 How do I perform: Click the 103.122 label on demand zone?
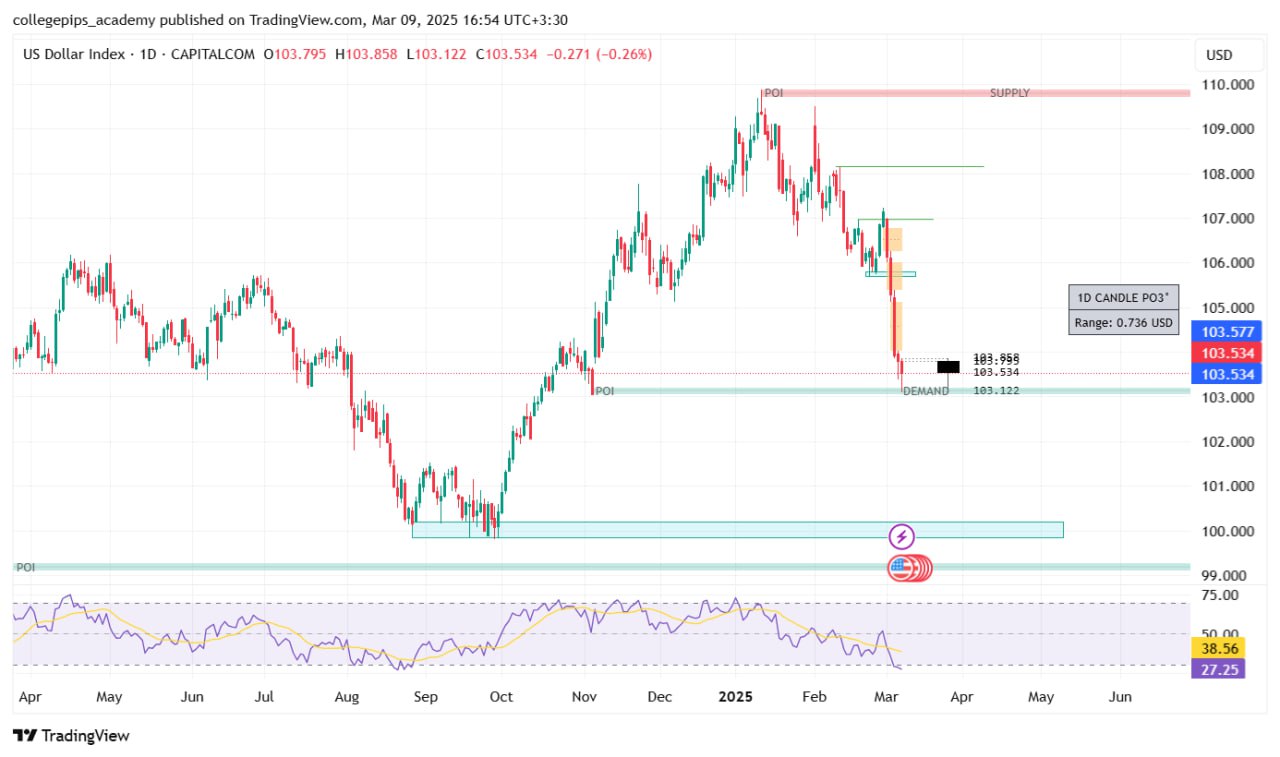click(996, 391)
